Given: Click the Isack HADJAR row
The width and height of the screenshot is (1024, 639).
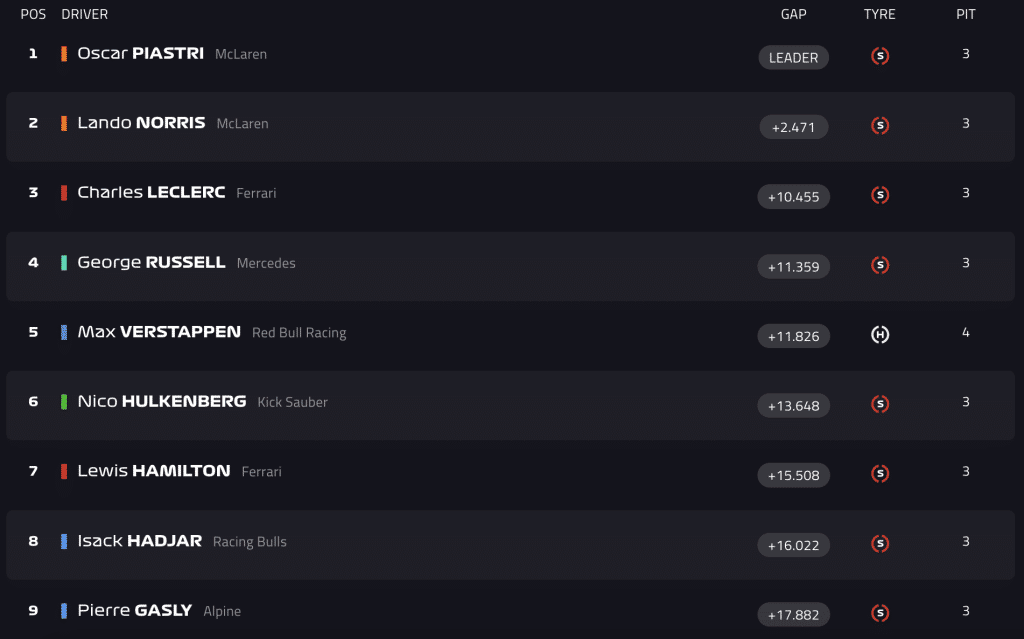Looking at the screenshot, I should [511, 544].
